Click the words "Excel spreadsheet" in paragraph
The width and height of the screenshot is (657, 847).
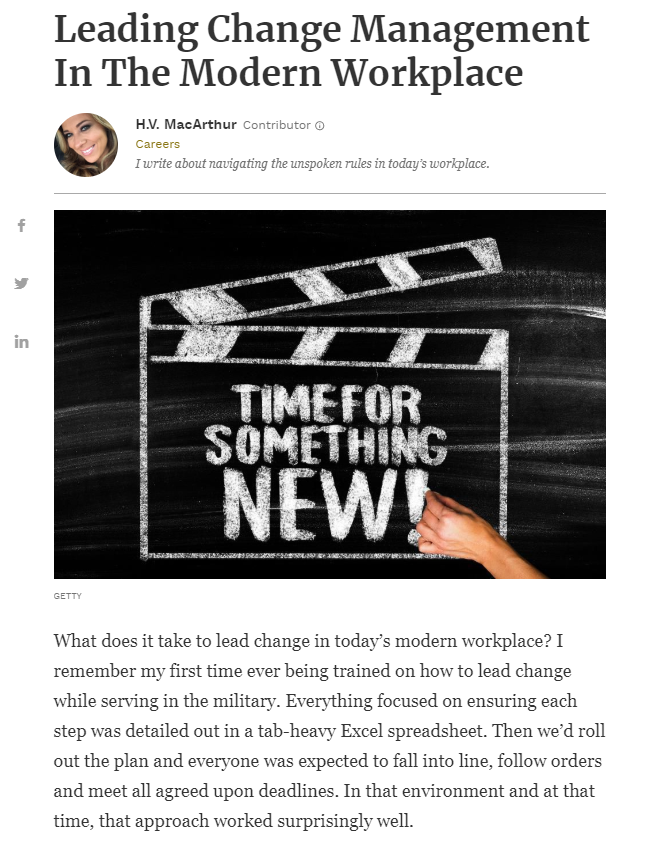point(412,731)
